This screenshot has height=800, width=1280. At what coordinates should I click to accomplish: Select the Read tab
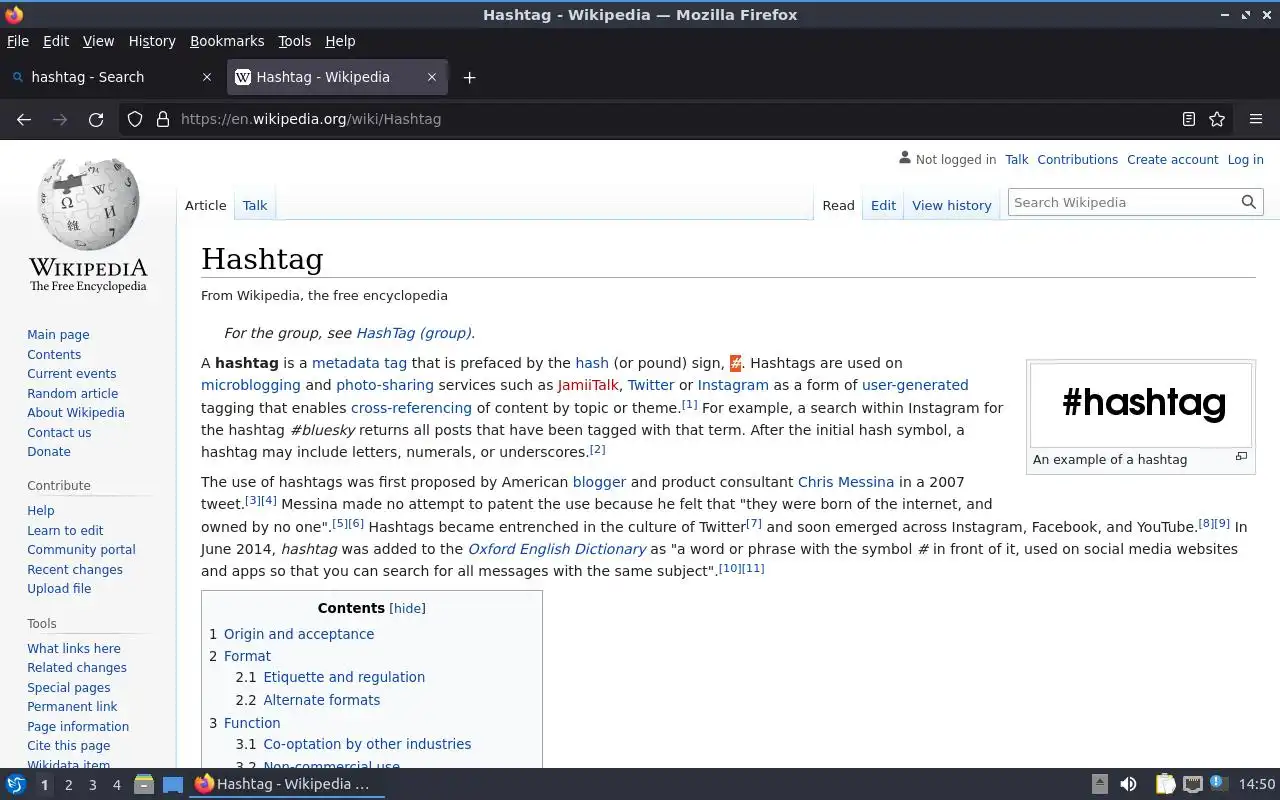[838, 205]
